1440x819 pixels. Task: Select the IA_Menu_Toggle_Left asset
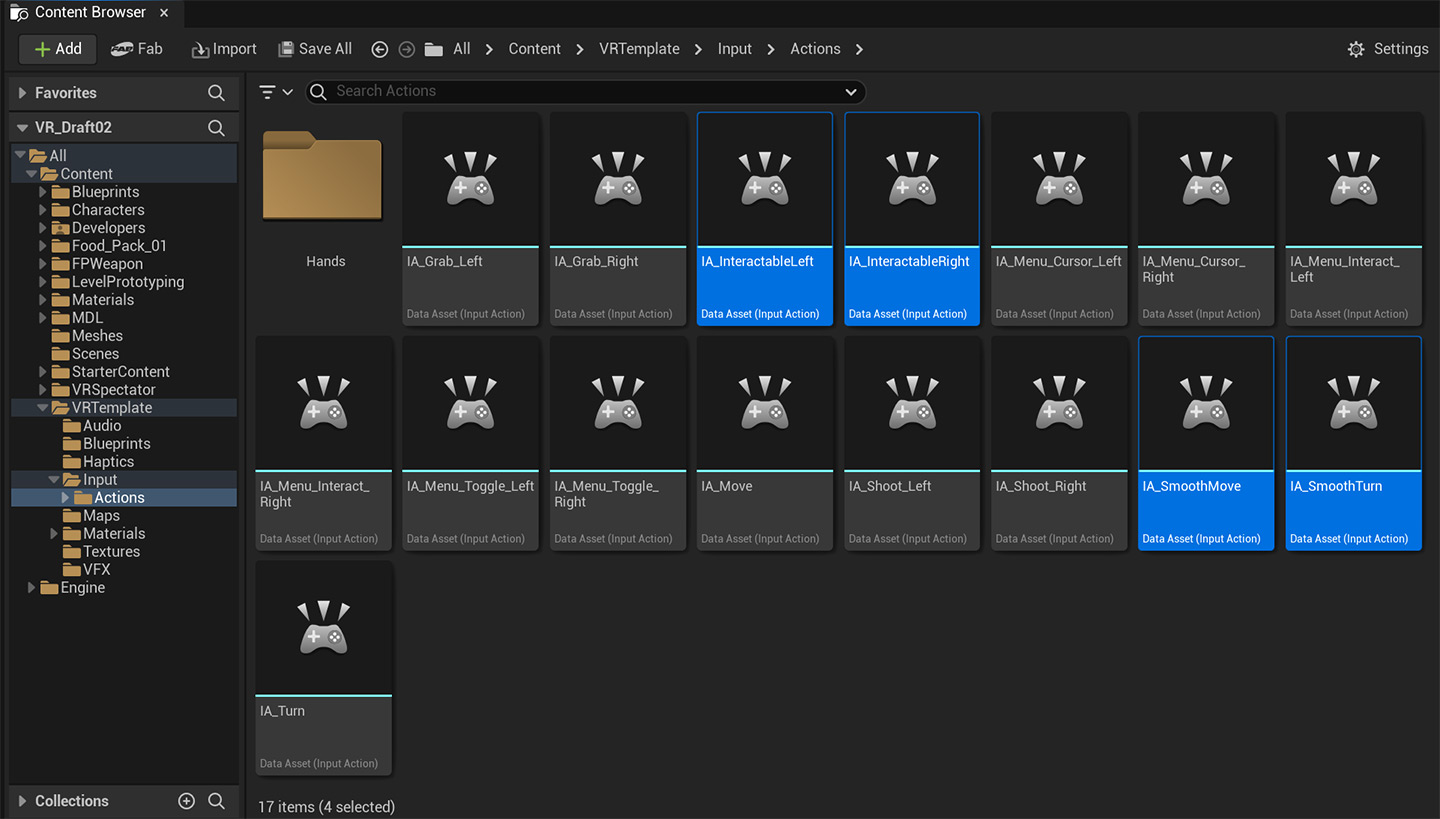tap(471, 443)
